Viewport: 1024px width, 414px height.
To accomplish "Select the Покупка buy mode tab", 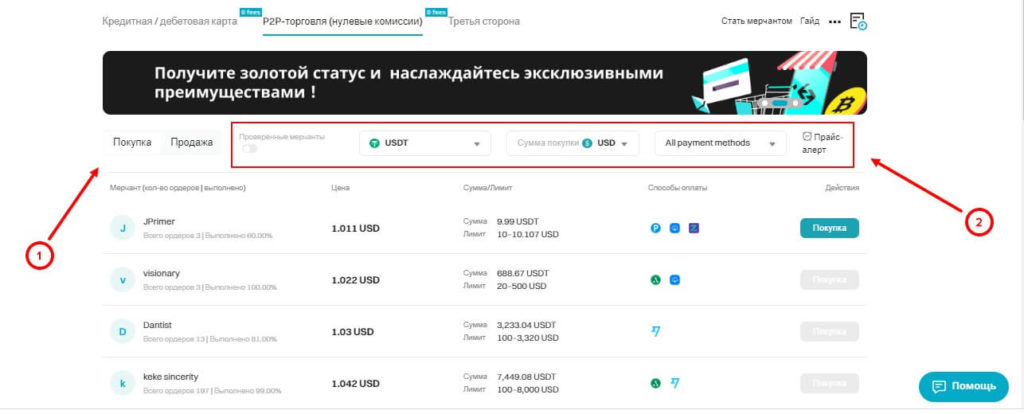I will tap(132, 143).
